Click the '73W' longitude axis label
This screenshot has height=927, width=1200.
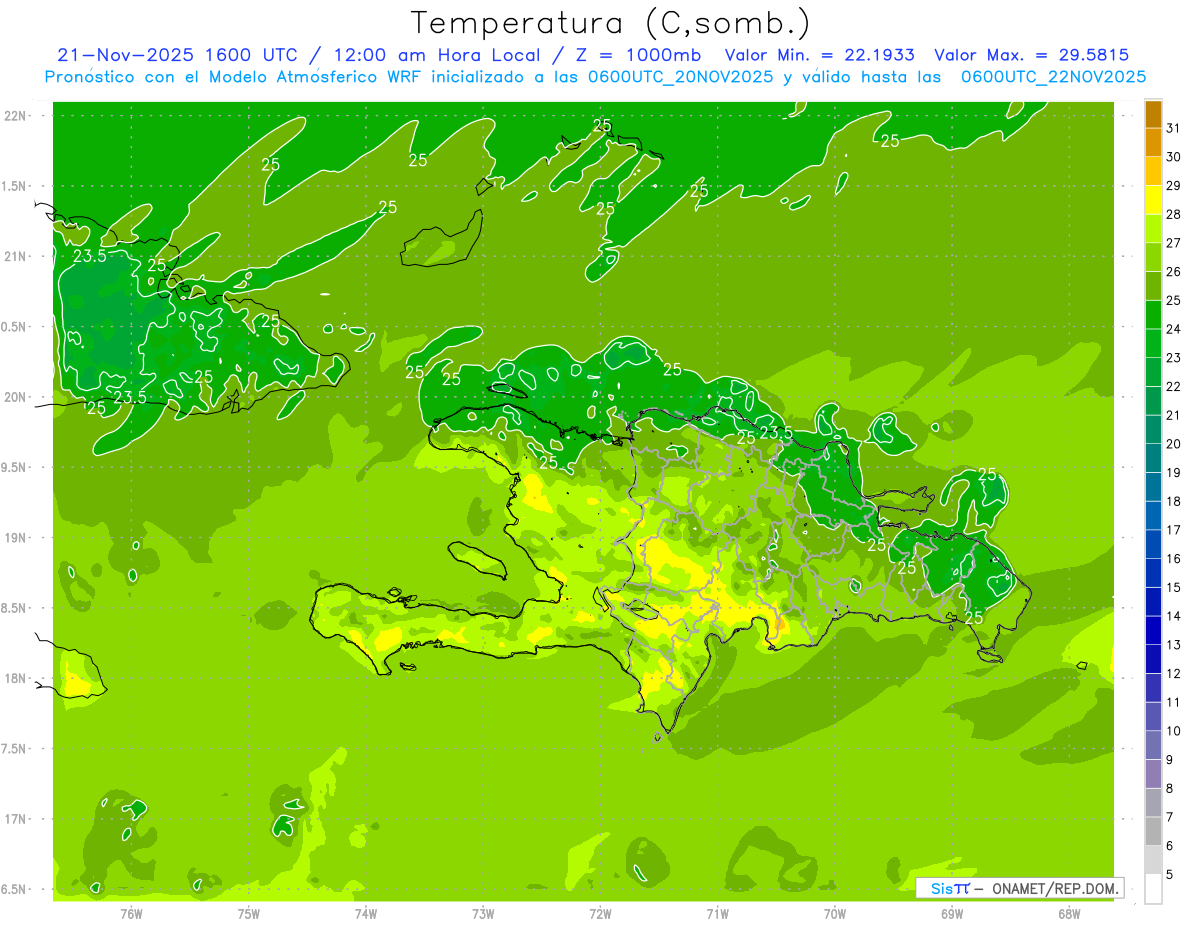pos(483,913)
